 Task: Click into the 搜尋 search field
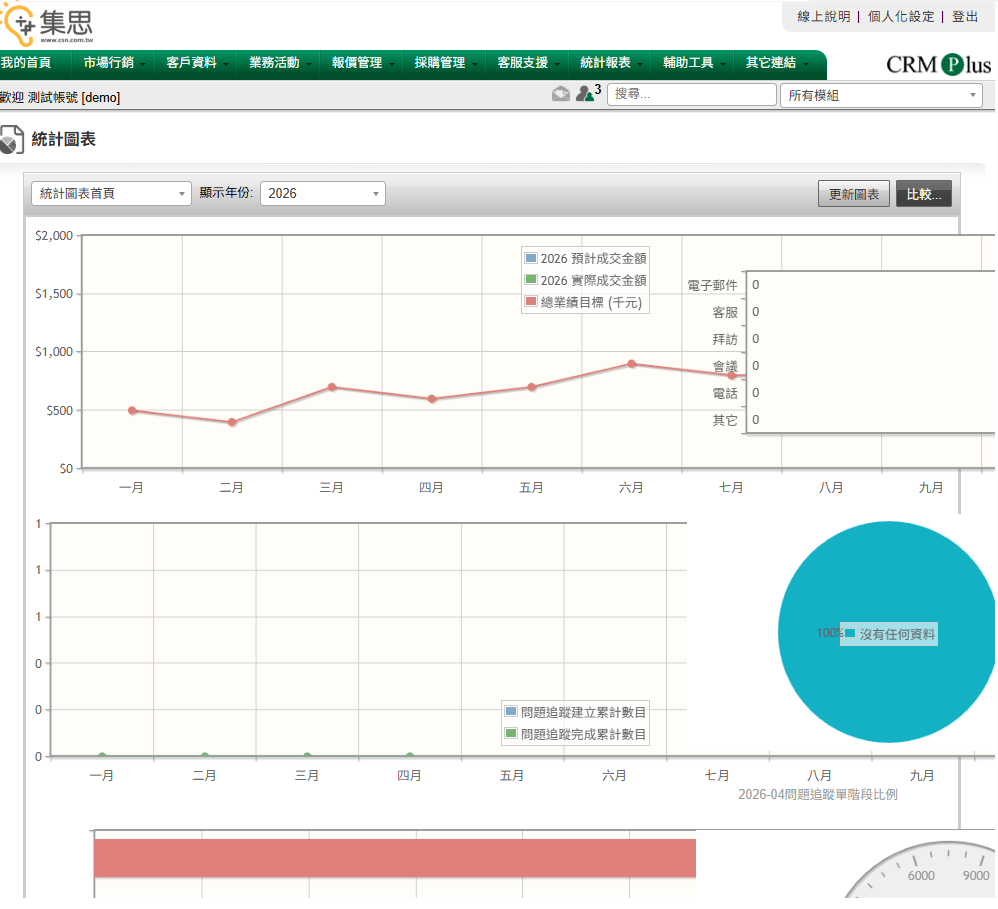pyautogui.click(x=691, y=95)
